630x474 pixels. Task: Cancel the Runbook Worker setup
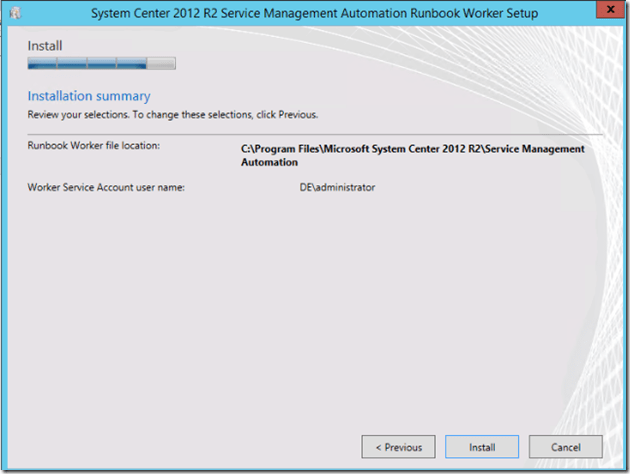pyautogui.click(x=566, y=447)
